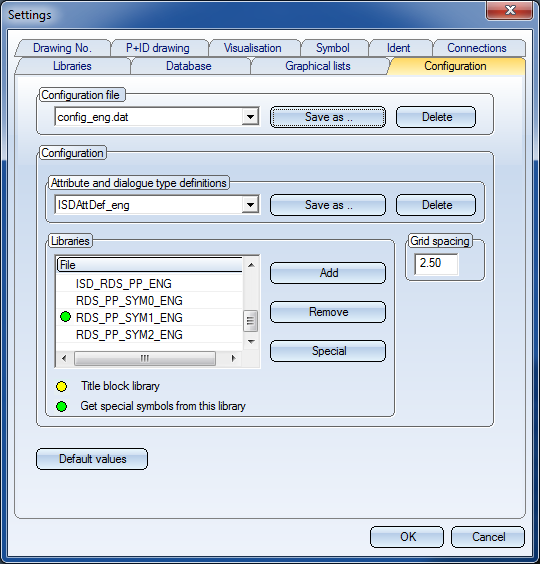Cancel the Settings dialog
The image size is (540, 564).
(488, 537)
